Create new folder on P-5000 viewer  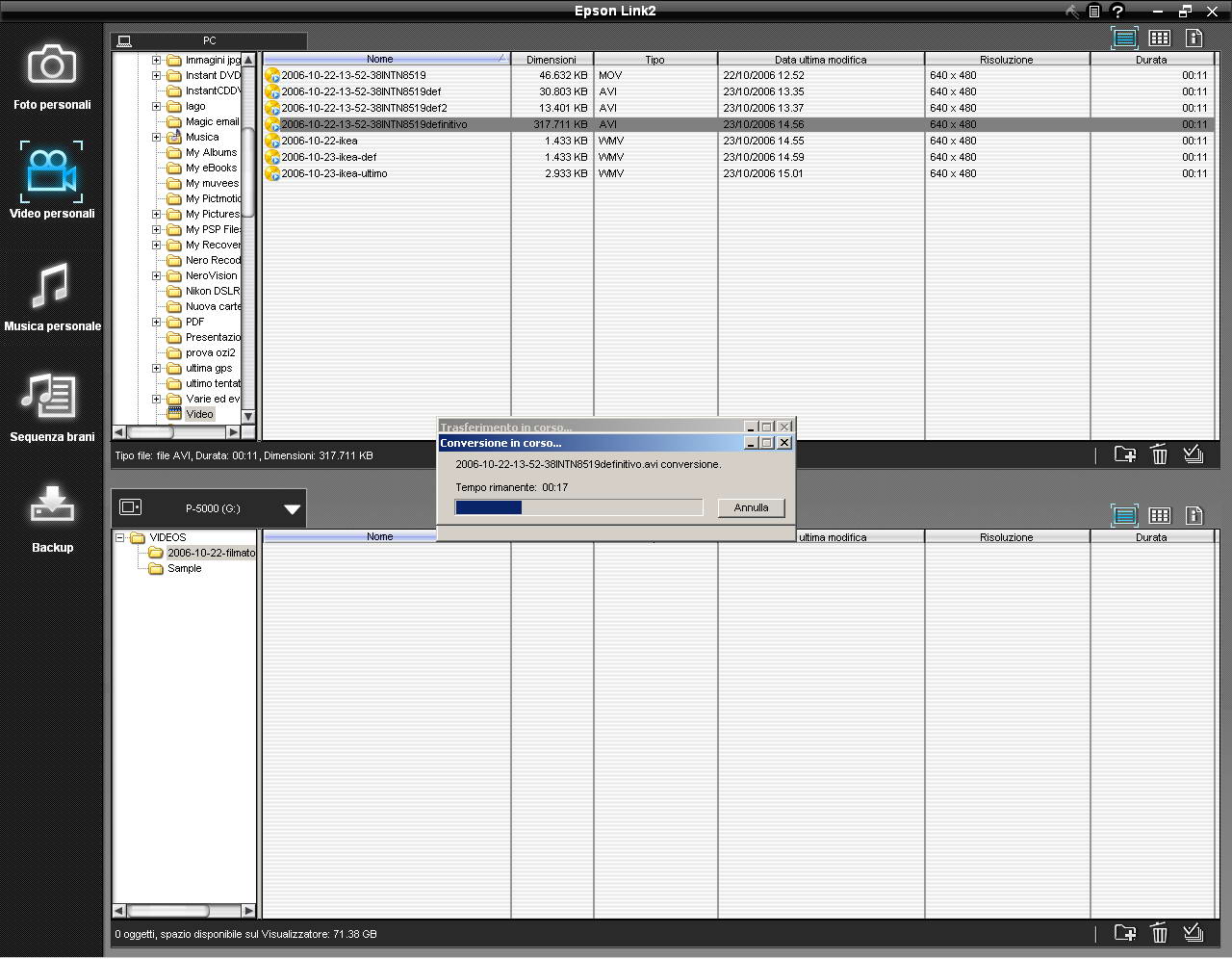1124,932
